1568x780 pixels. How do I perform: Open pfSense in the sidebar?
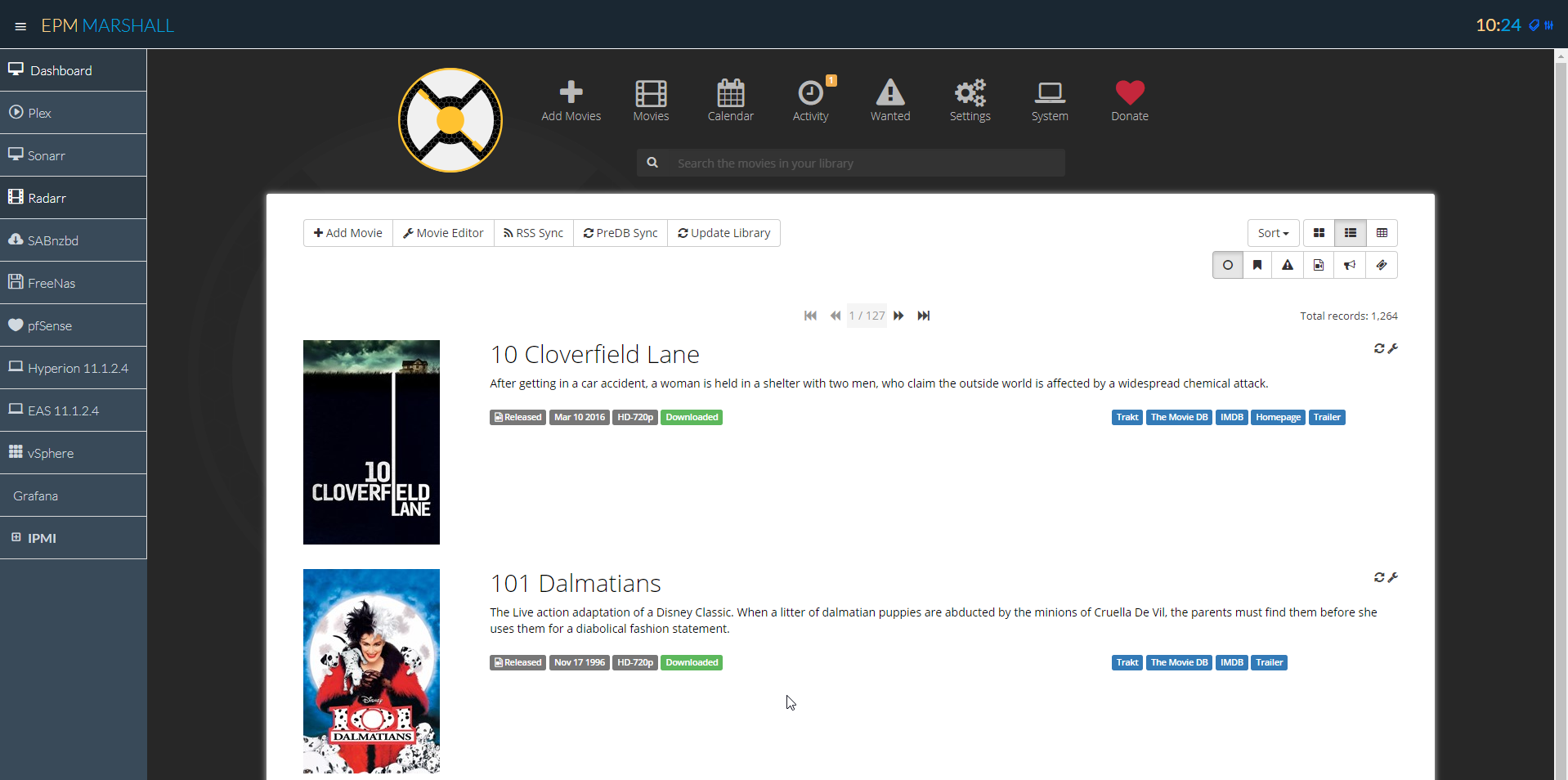pyautogui.click(x=74, y=325)
